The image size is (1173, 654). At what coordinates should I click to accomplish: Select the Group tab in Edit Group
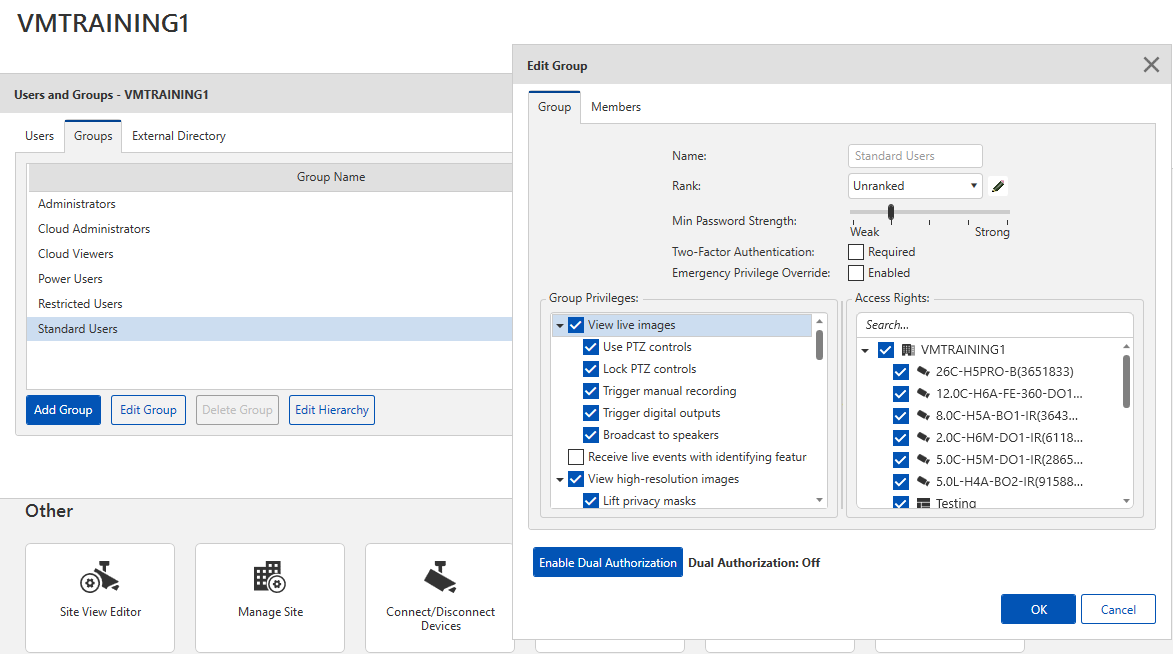554,107
